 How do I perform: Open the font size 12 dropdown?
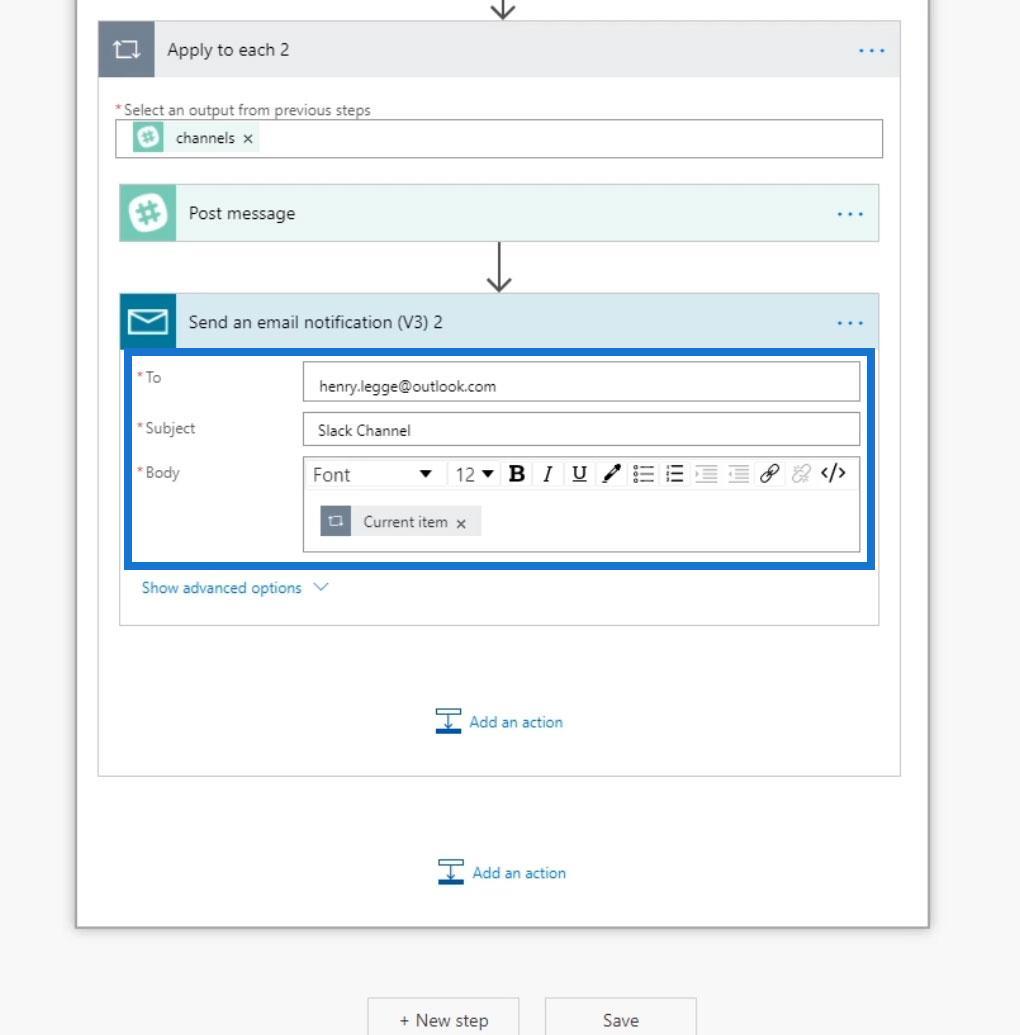pos(474,475)
